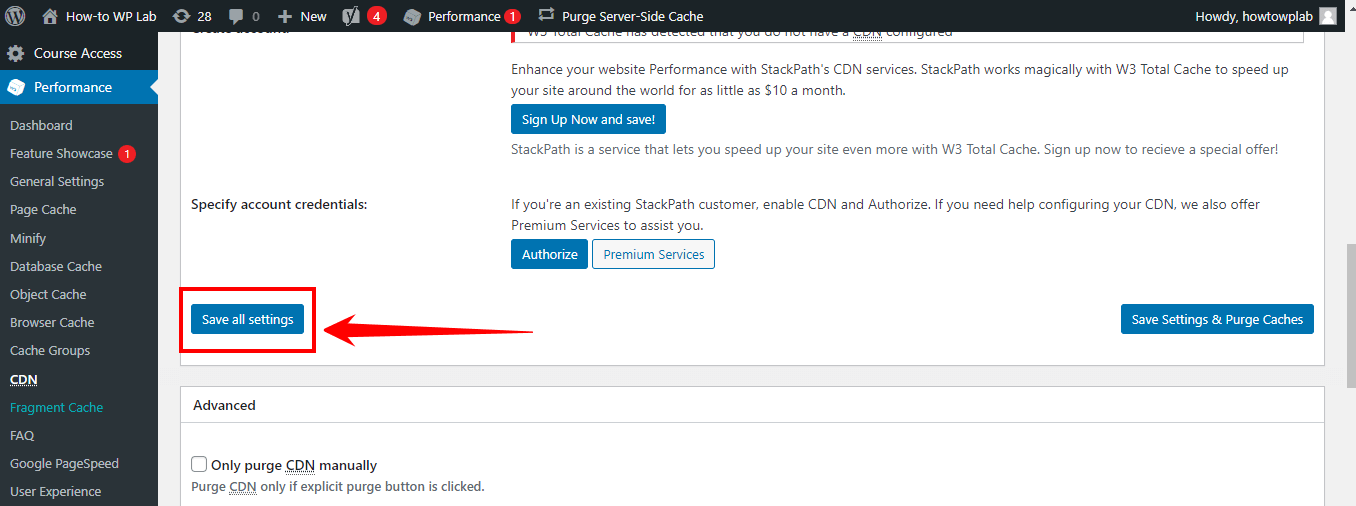Viewport: 1356px width, 506px height.
Task: Click the Feature Showcase notification badge
Action: coord(126,154)
